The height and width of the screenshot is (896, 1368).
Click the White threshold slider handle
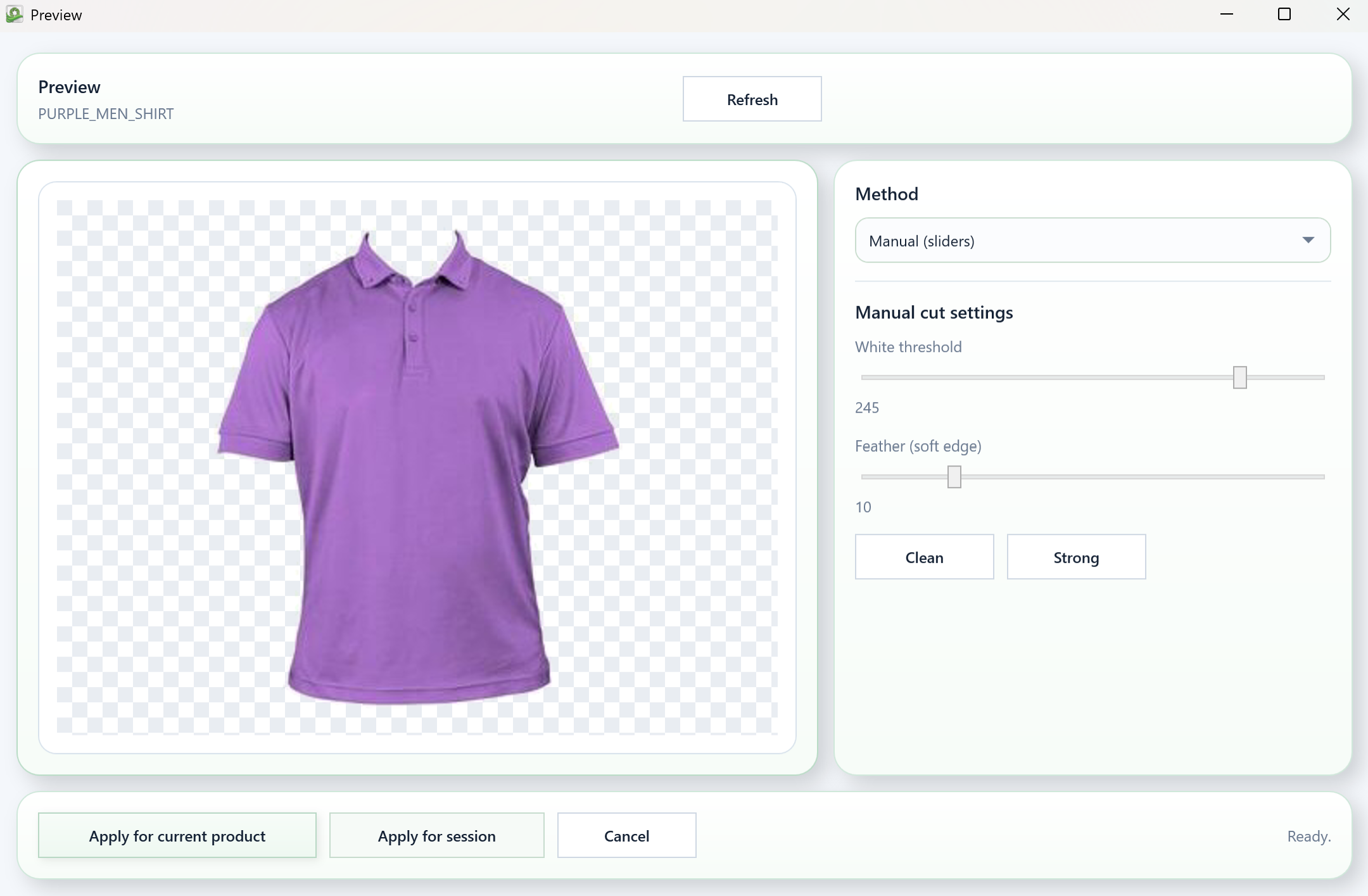(x=1239, y=377)
